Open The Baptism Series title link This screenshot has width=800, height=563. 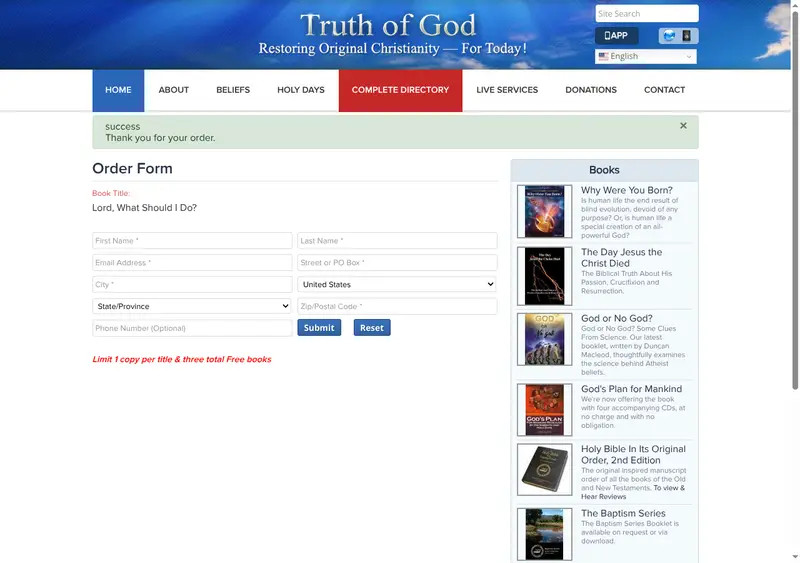tap(623, 513)
